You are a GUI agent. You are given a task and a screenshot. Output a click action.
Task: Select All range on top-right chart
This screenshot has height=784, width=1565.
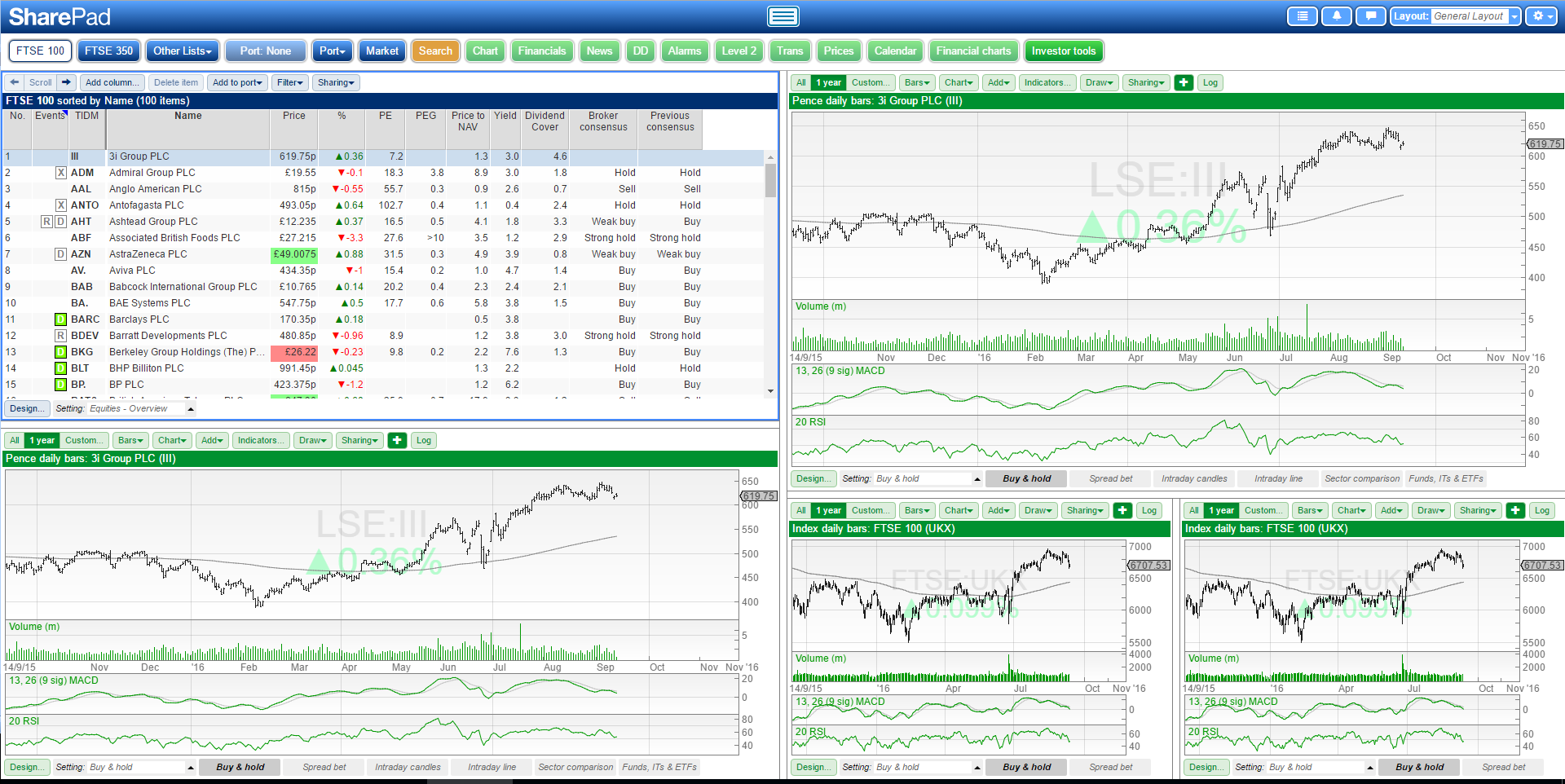pyautogui.click(x=801, y=82)
